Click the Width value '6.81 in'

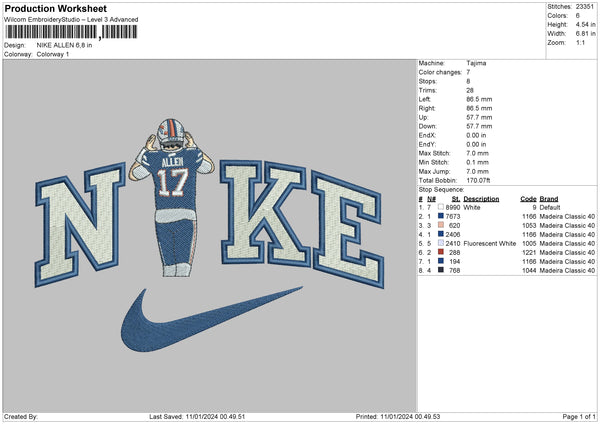585,34
